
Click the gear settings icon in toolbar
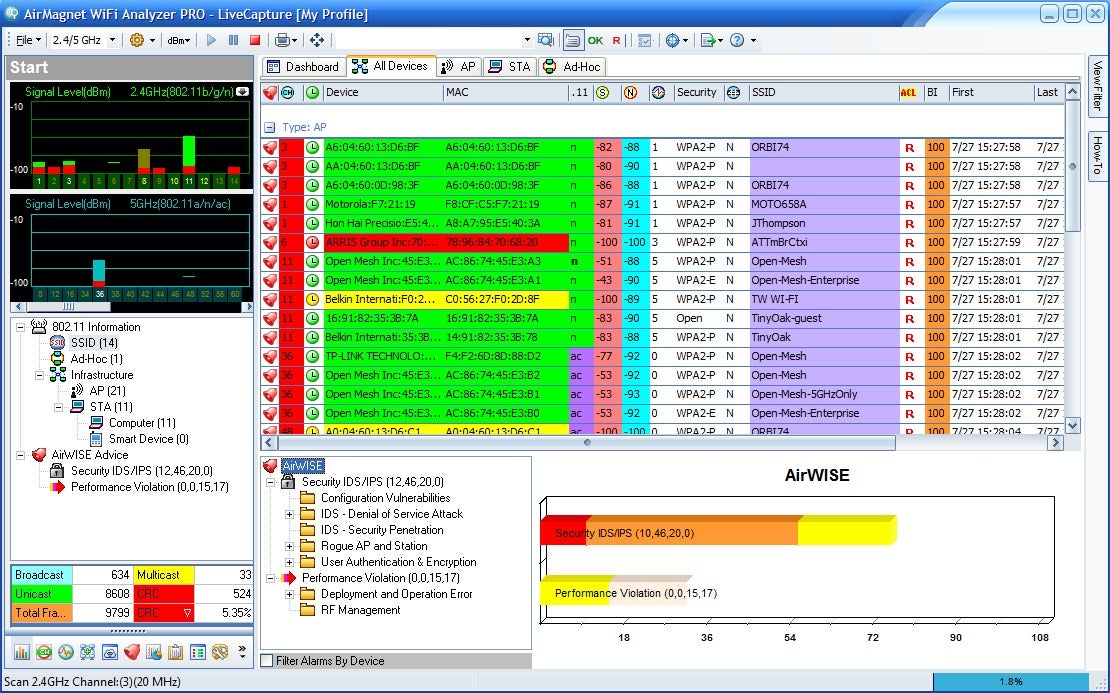tap(137, 40)
